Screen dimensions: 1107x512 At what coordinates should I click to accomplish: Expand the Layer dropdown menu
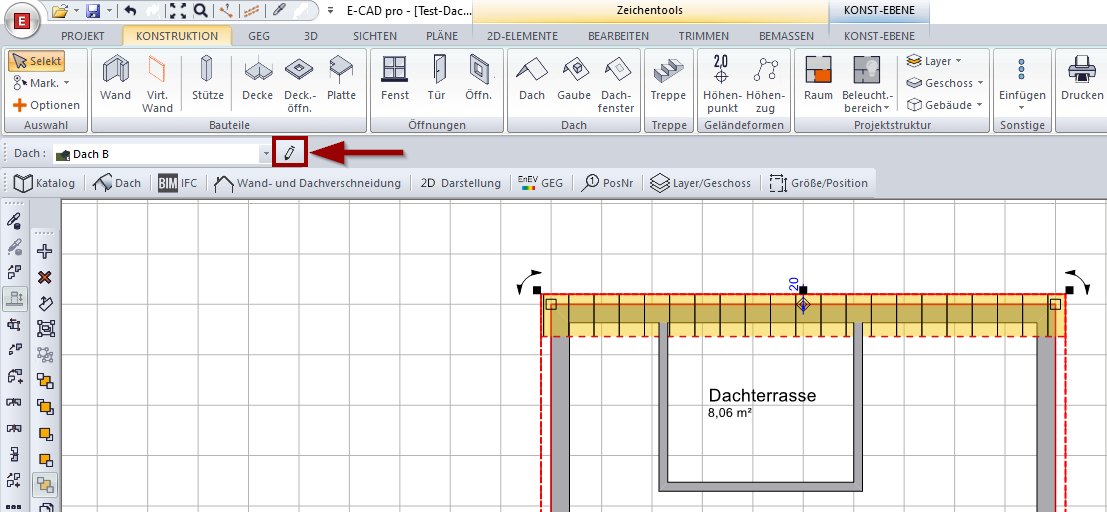coord(934,61)
